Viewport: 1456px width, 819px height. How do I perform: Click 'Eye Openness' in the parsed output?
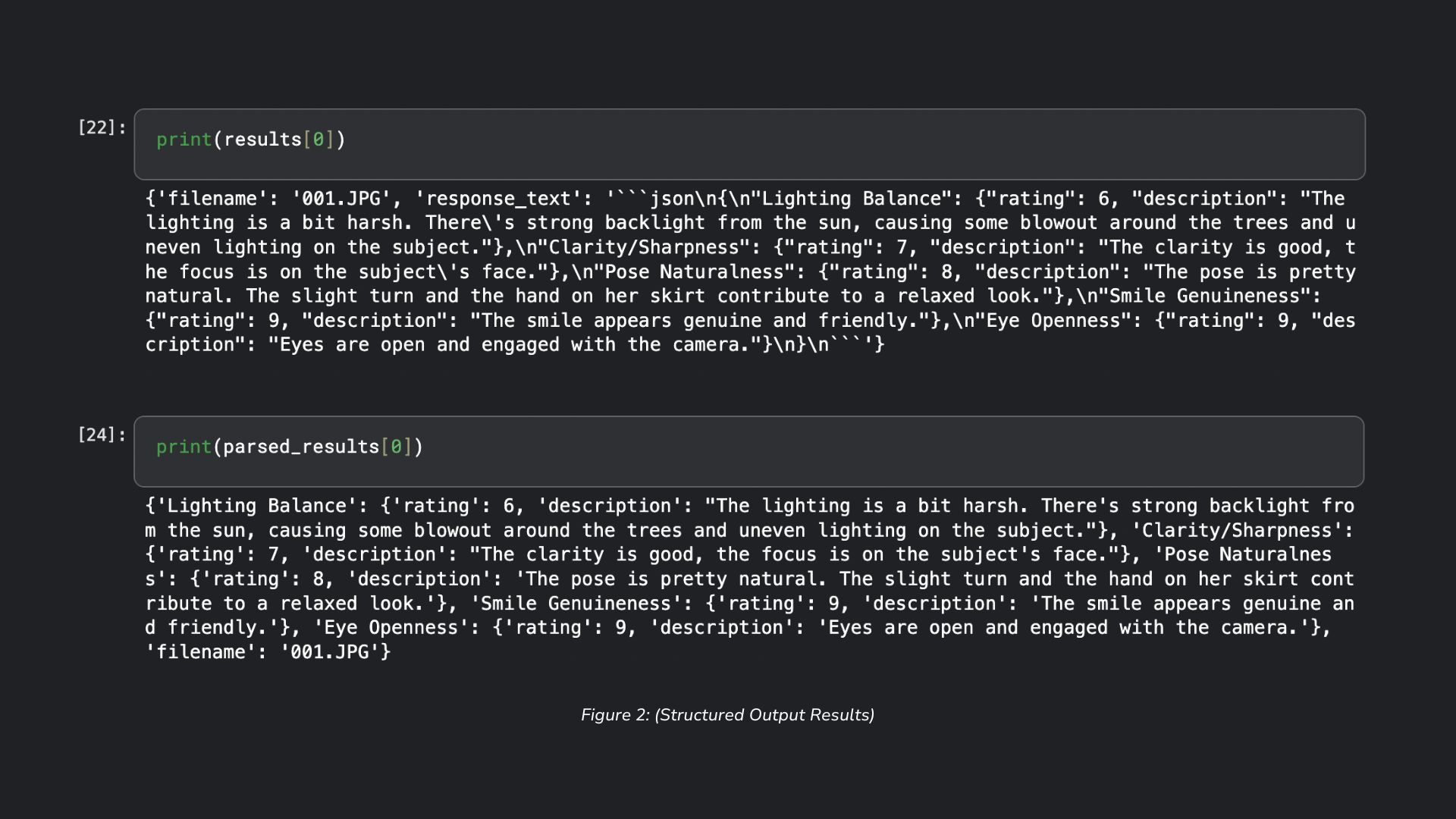tap(391, 628)
